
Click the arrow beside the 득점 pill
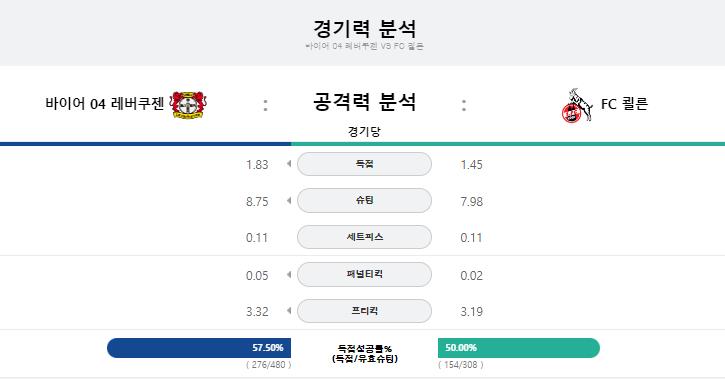(x=289, y=164)
